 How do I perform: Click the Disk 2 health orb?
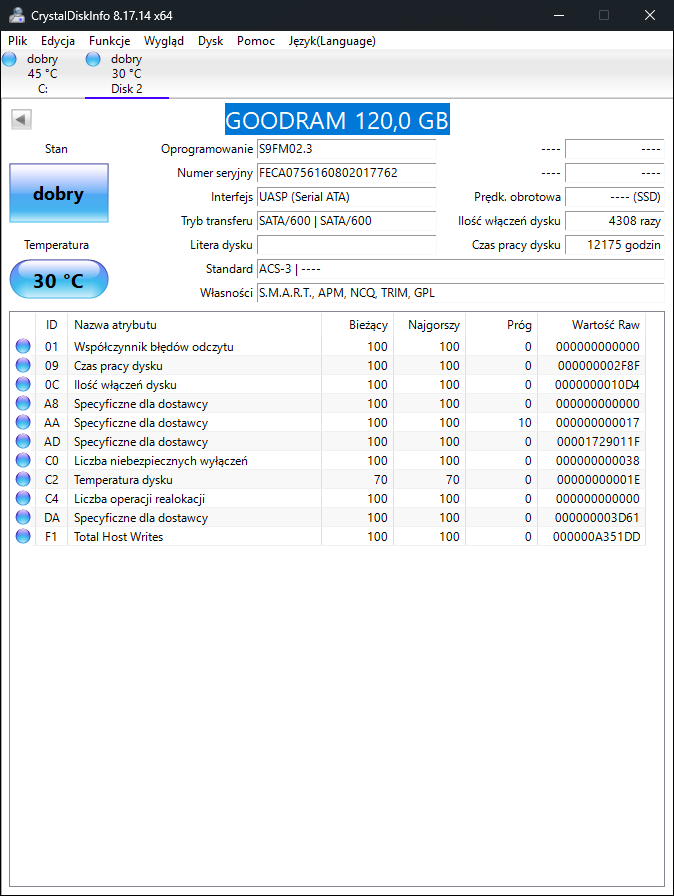[93, 59]
